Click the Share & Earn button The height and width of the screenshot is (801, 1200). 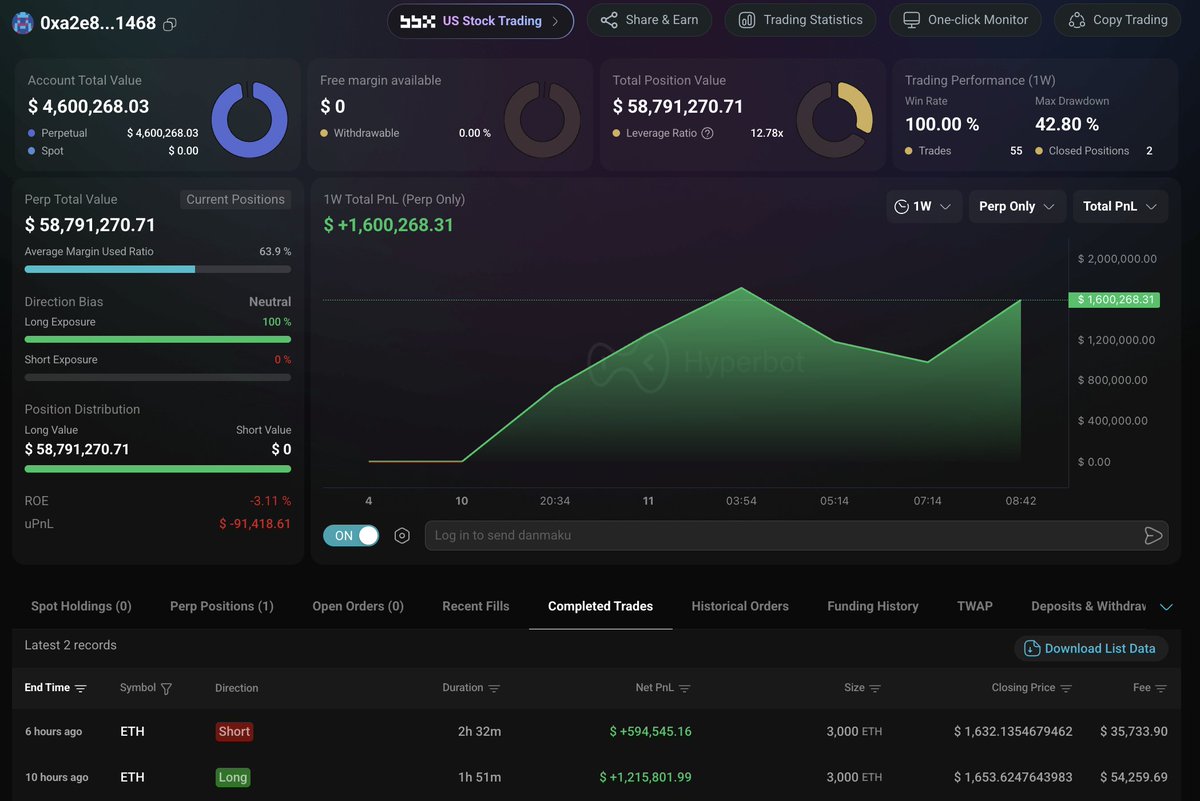click(x=649, y=20)
